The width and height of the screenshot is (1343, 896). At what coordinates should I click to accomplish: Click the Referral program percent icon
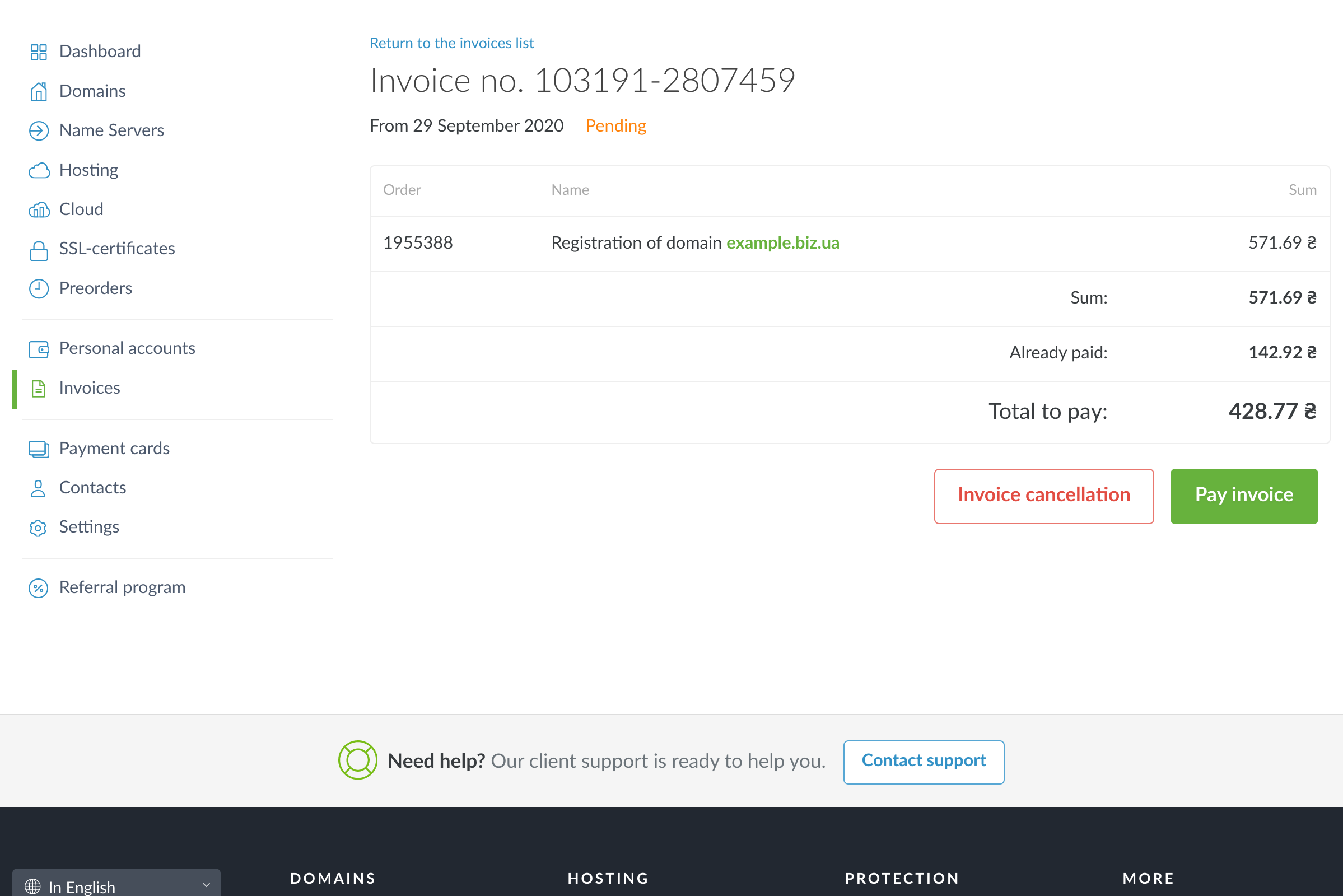click(38, 588)
